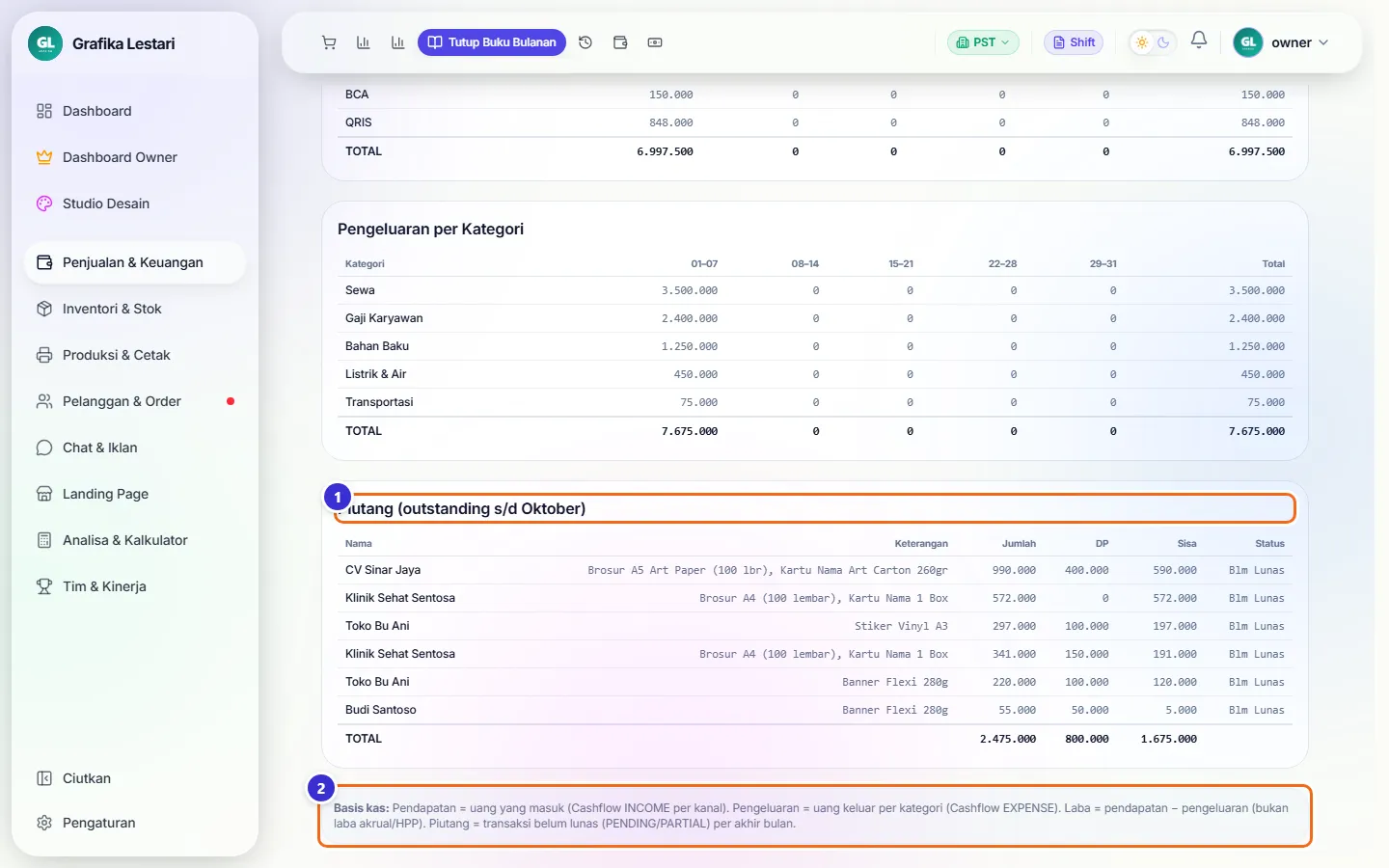The image size is (1389, 868).
Task: Click the box icon for Inventori & Stok
Action: tap(44, 309)
